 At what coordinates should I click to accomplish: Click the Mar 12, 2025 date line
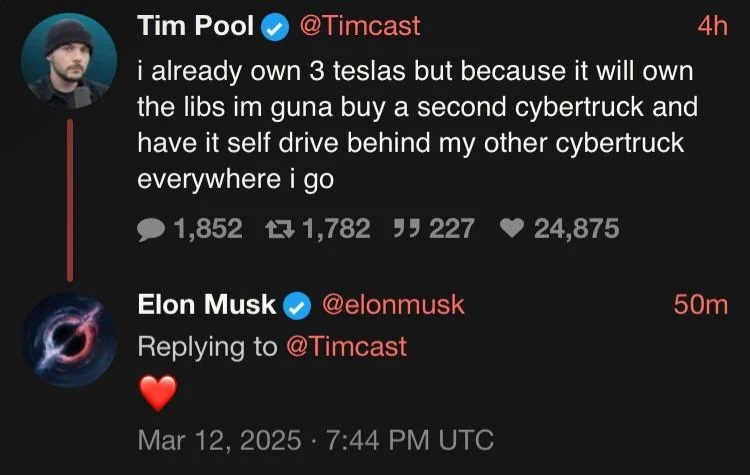coord(315,439)
